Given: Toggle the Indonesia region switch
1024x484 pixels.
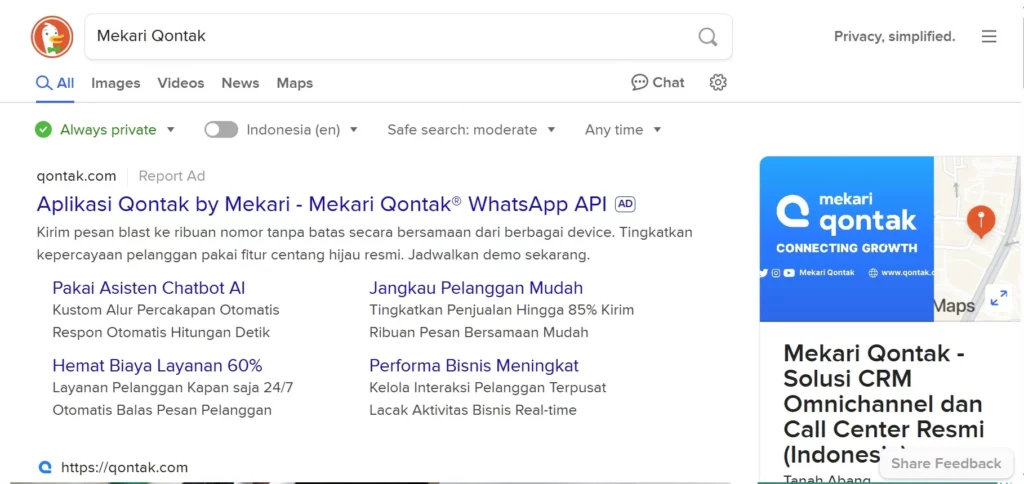Looking at the screenshot, I should coord(221,129).
